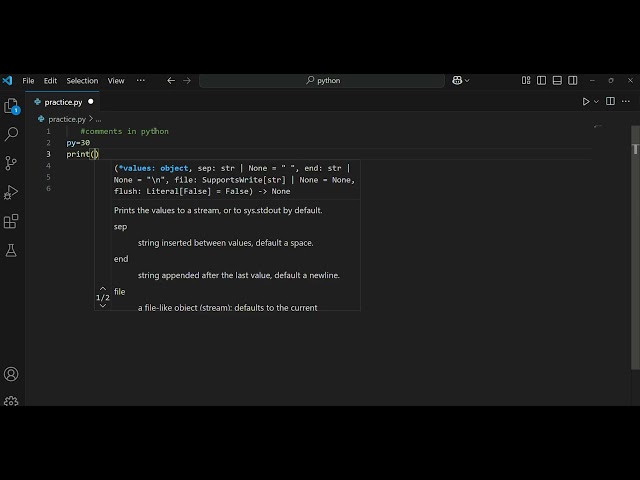Open the Accounts menu
Image resolution: width=640 pixels, height=480 pixels.
pos(11,374)
